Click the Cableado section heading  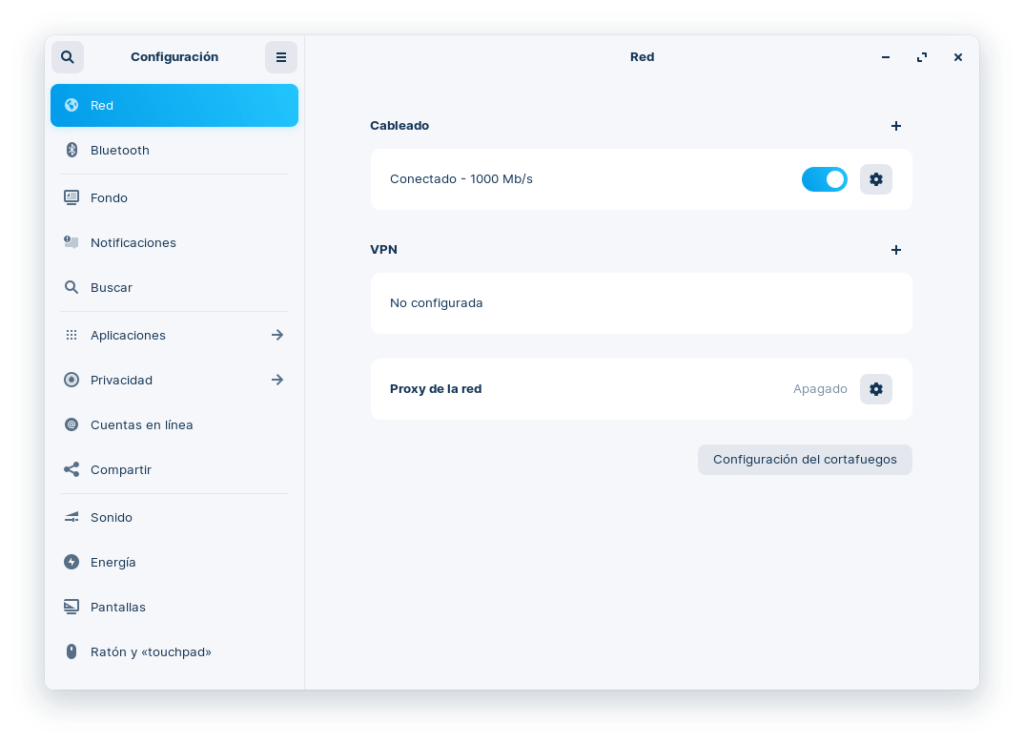click(x=400, y=125)
